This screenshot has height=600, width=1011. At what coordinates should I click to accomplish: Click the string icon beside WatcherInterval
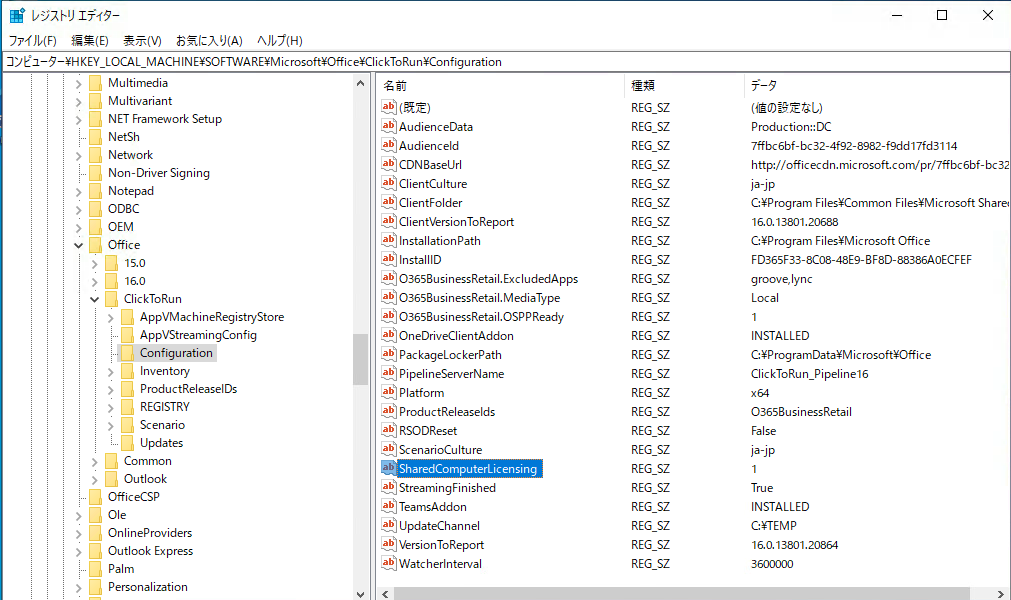pyautogui.click(x=388, y=563)
